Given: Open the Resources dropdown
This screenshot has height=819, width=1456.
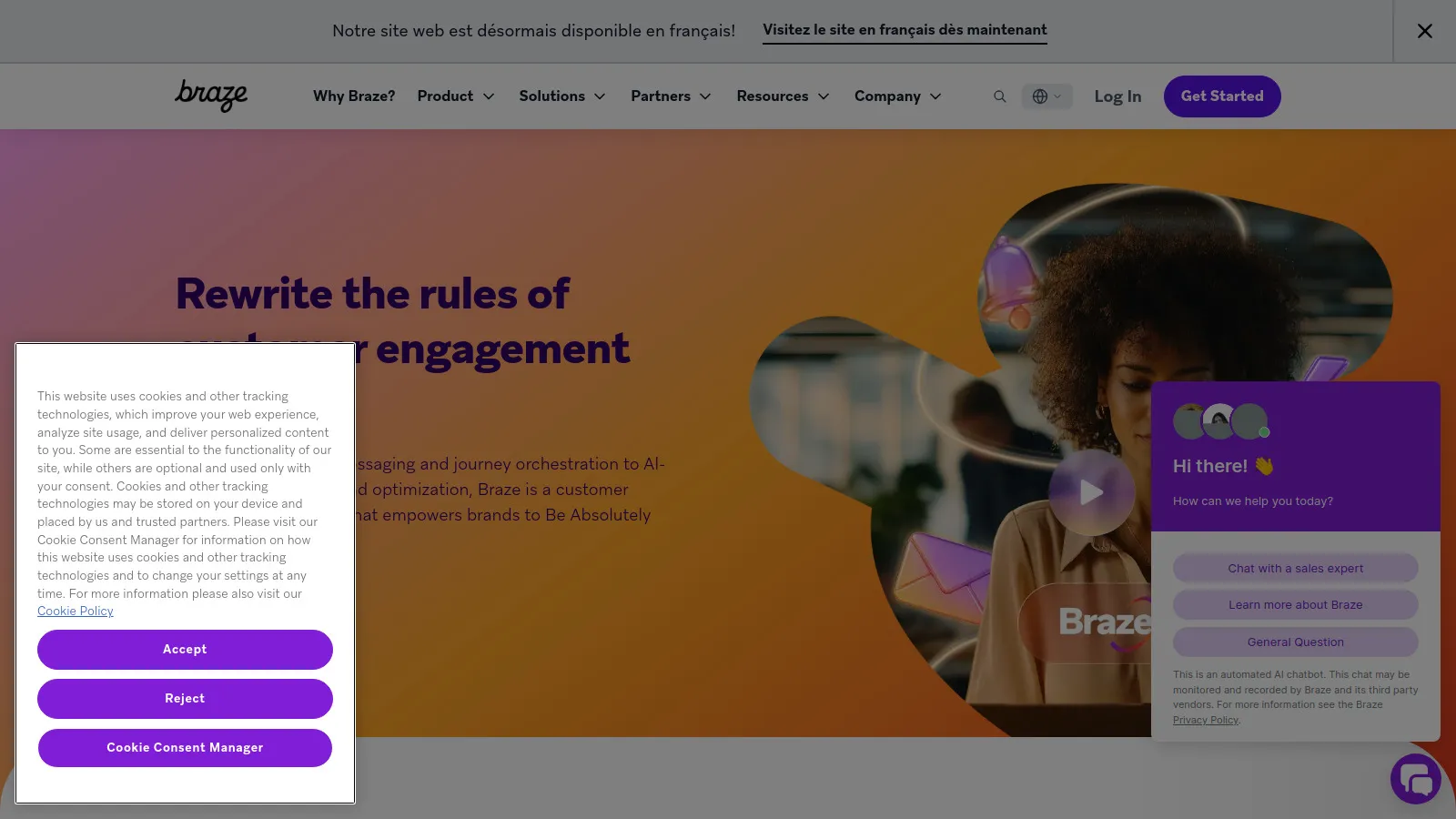Looking at the screenshot, I should click(782, 96).
